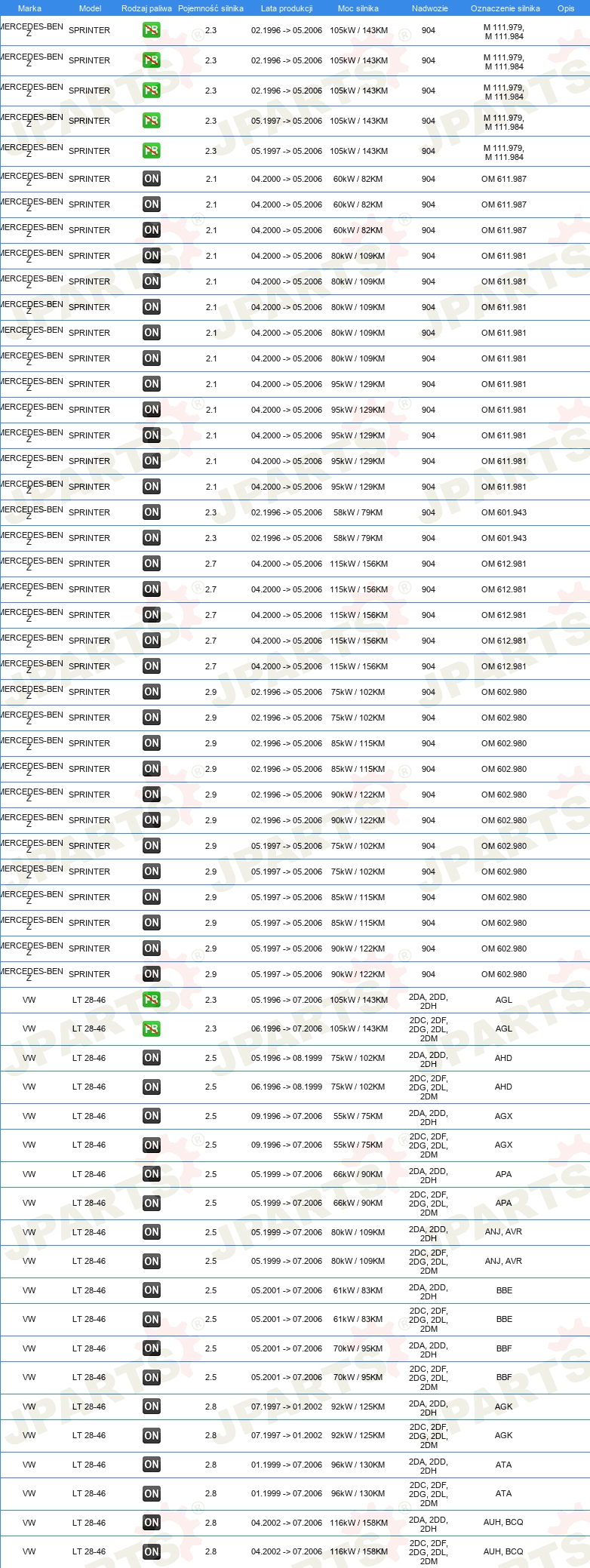Click body codes 2DA, 2DD, 2DH in the APA row
The height and width of the screenshot is (1568, 590).
point(429,1176)
